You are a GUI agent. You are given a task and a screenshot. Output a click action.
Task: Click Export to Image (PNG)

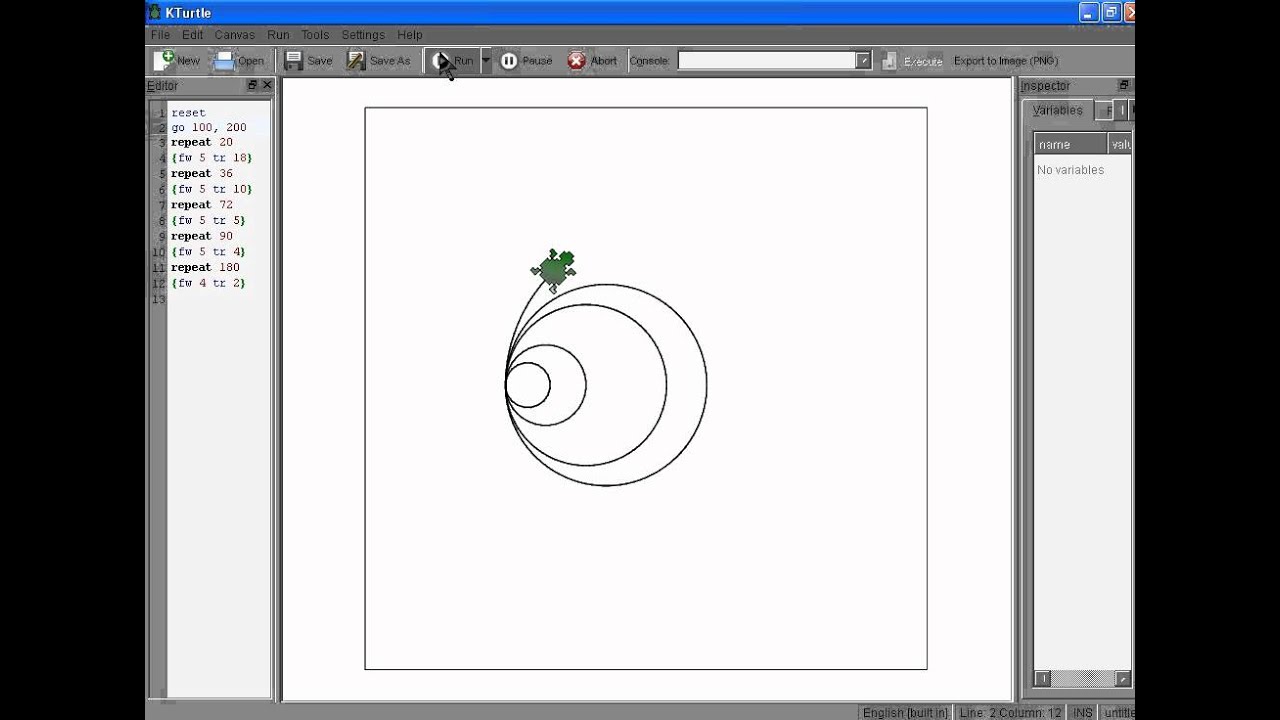1005,61
